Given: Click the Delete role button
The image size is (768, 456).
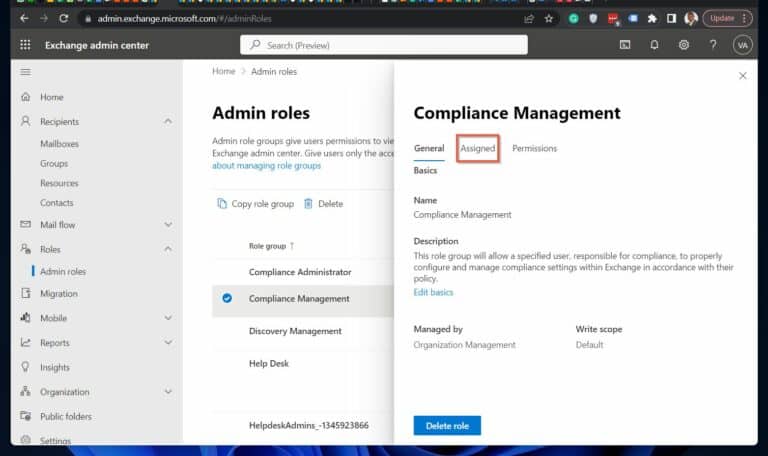Looking at the screenshot, I should coord(447,426).
